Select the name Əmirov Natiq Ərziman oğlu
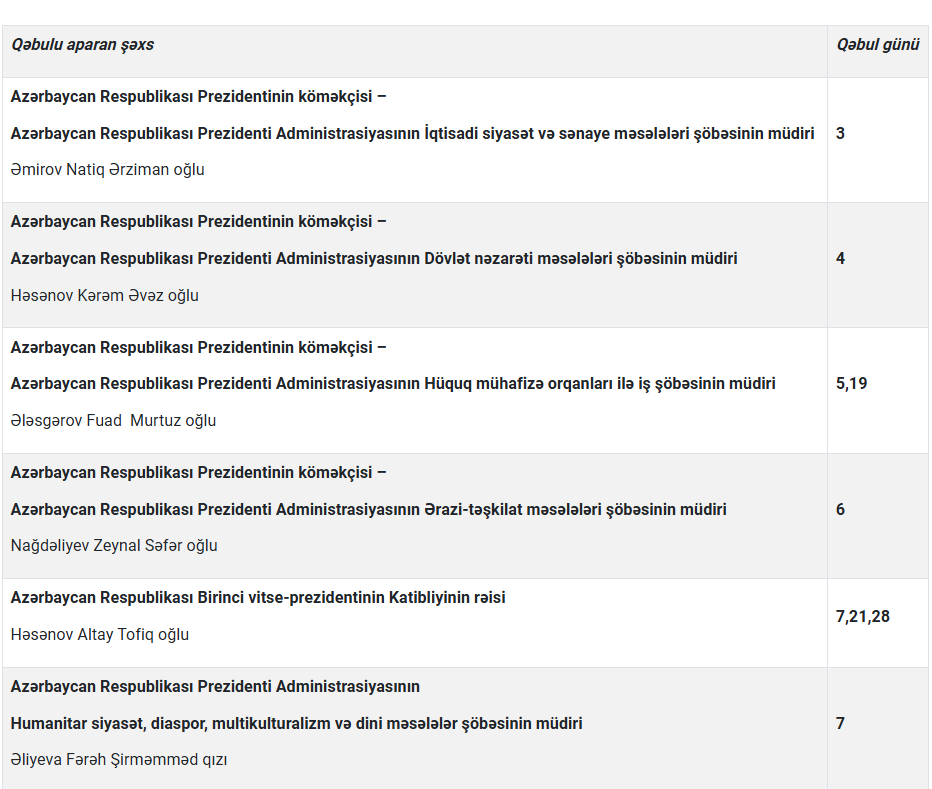 (x=107, y=170)
